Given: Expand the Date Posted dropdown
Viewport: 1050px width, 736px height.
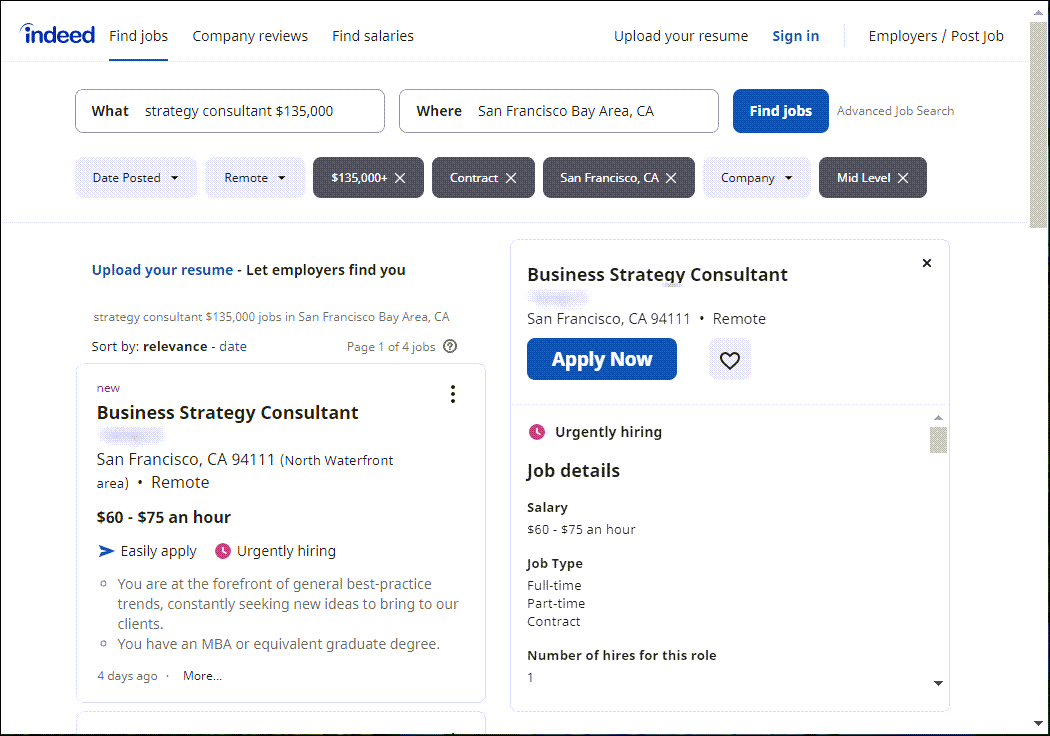Looking at the screenshot, I should [136, 178].
